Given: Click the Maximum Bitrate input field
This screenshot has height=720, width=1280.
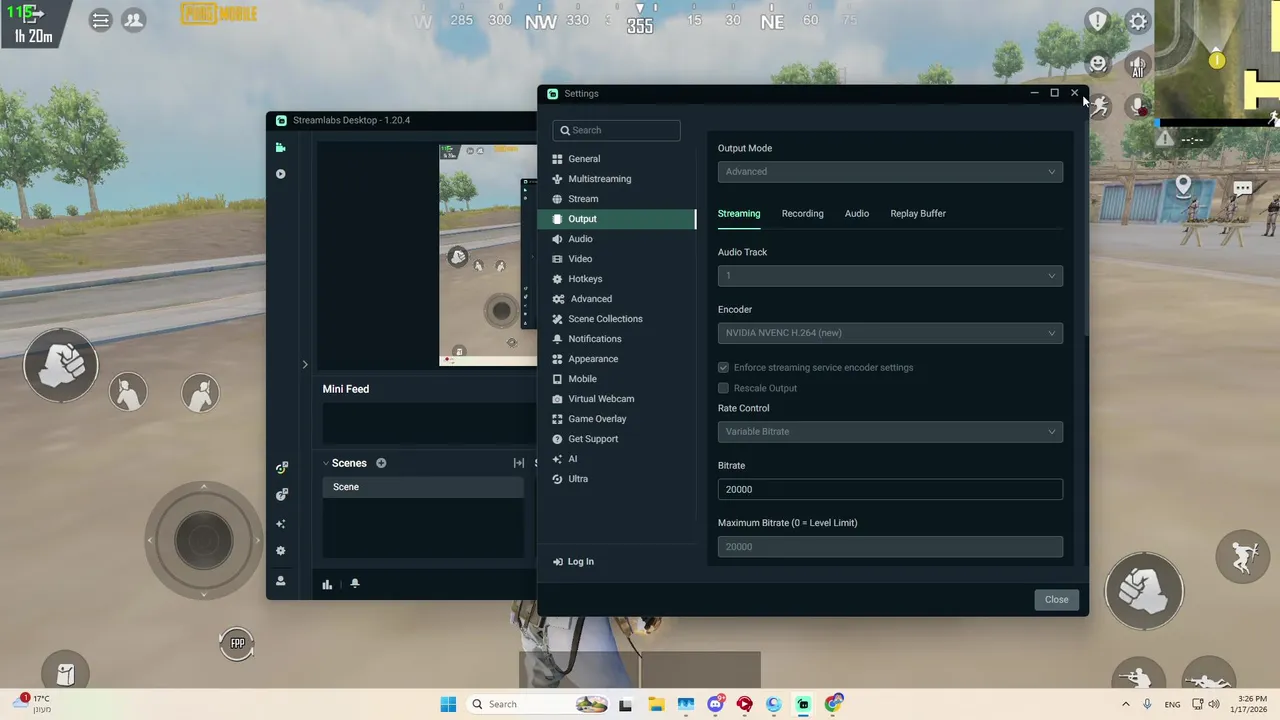Looking at the screenshot, I should click(x=890, y=547).
